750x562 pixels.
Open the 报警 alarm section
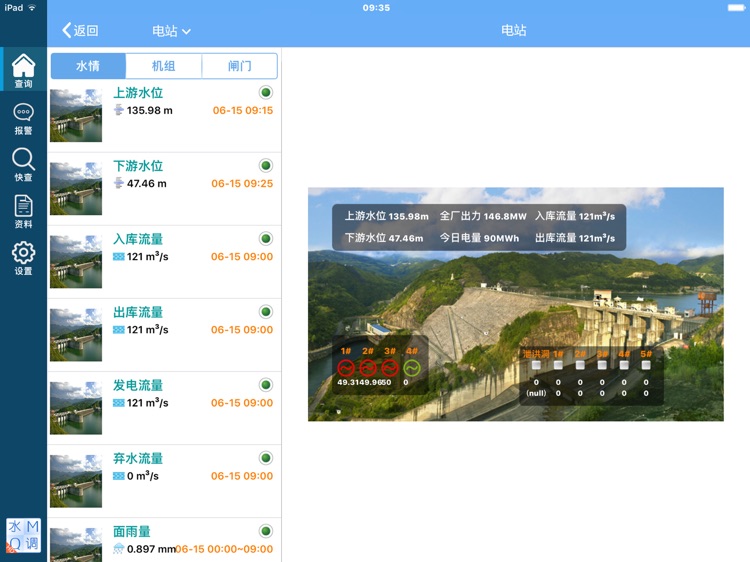pos(23,120)
